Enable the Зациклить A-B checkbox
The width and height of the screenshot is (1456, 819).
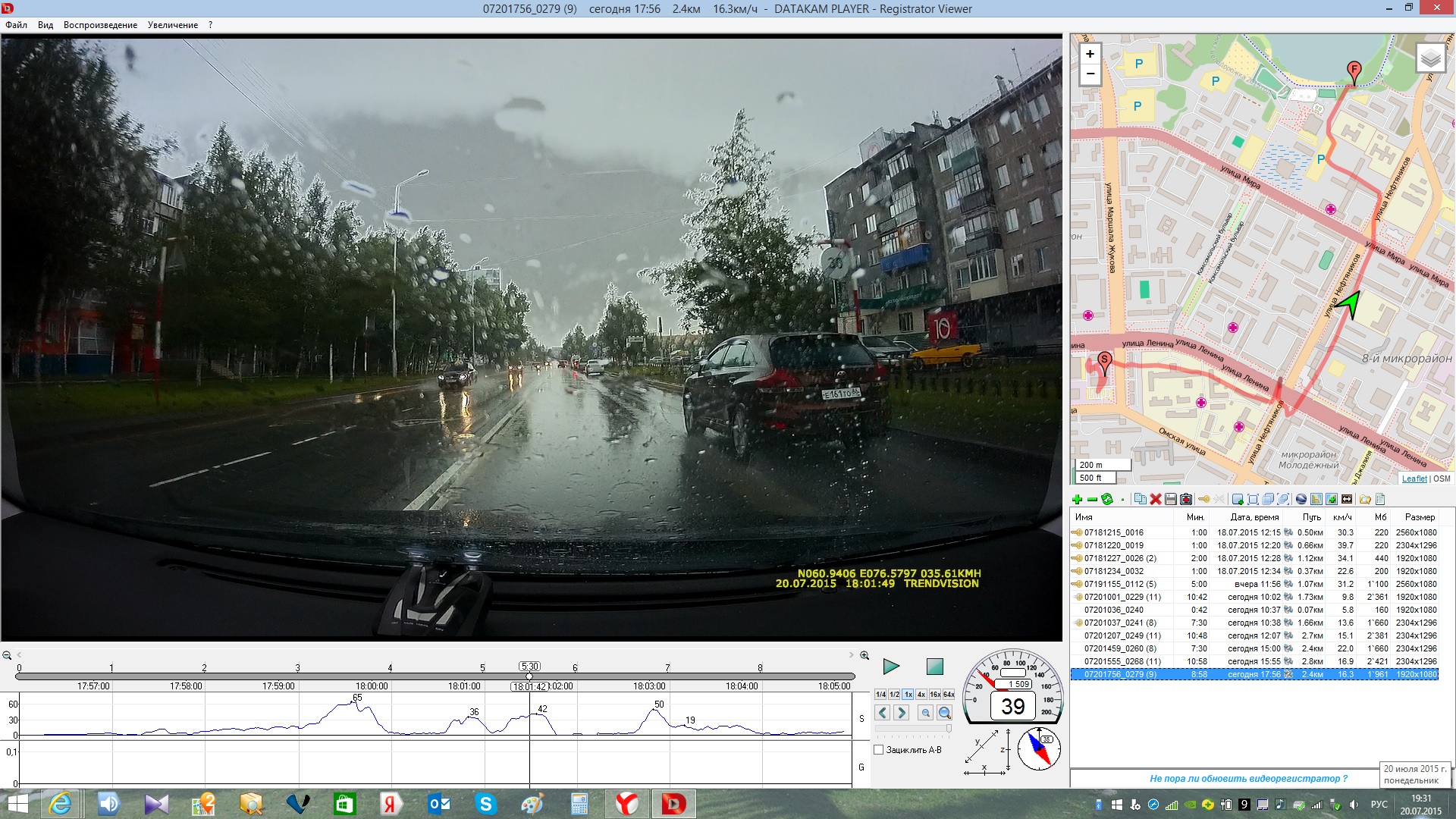click(879, 750)
